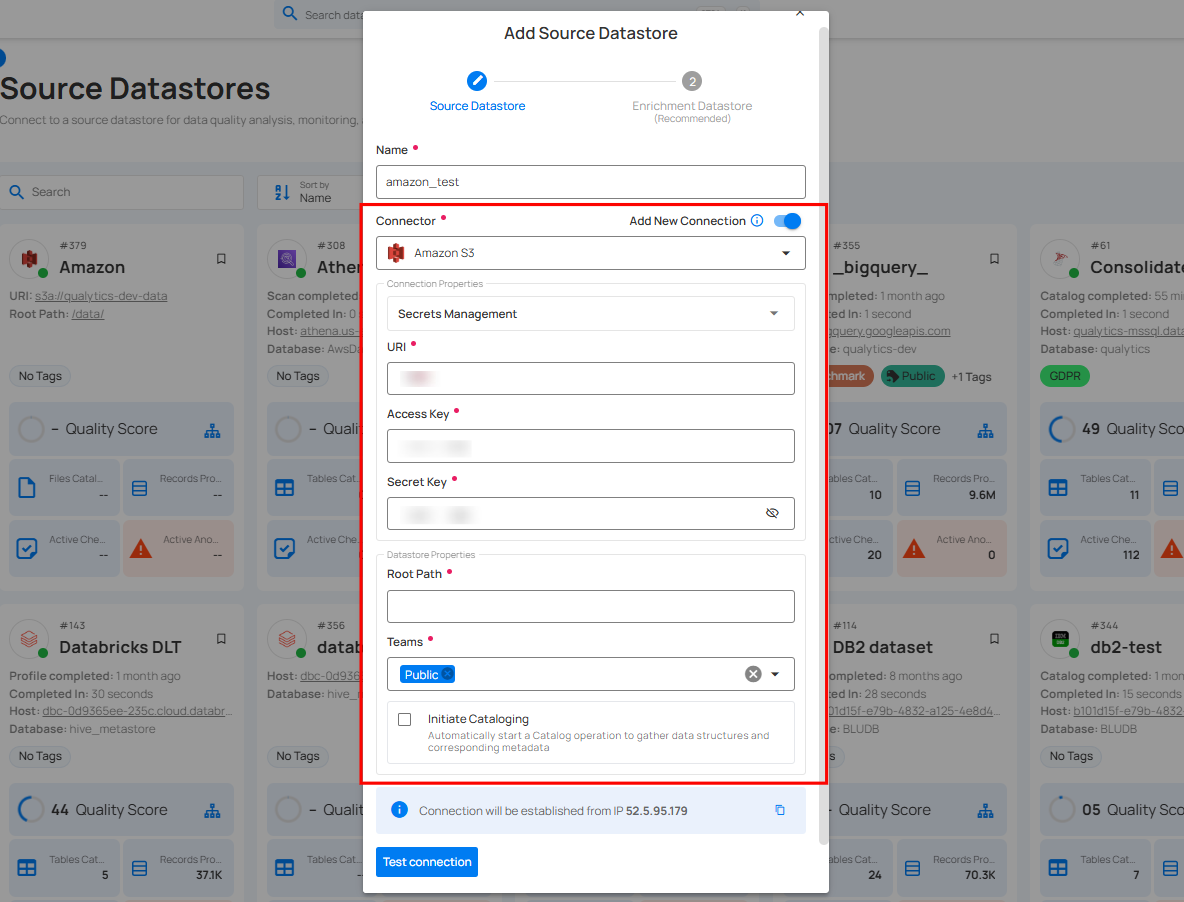Click inside the Root Path input field
This screenshot has height=902, width=1184.
coord(590,606)
